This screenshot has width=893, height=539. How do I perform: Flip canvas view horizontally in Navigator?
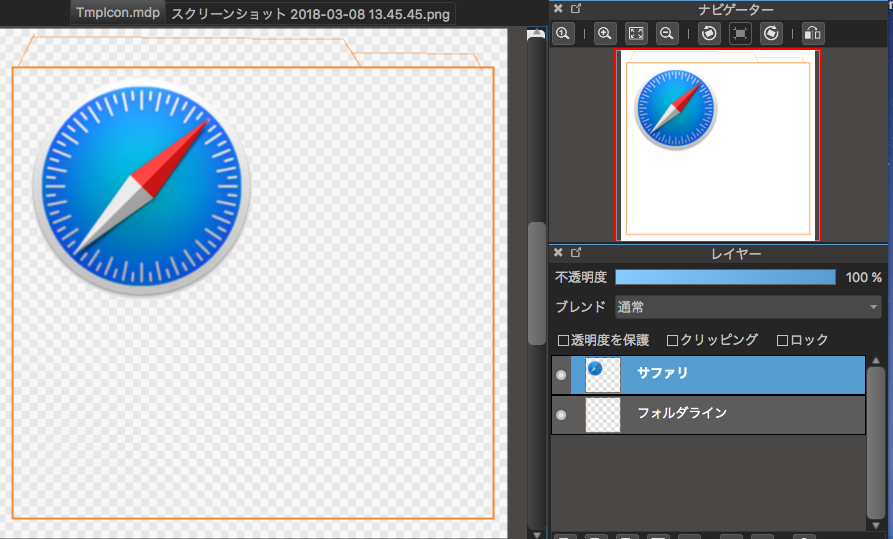click(x=813, y=34)
